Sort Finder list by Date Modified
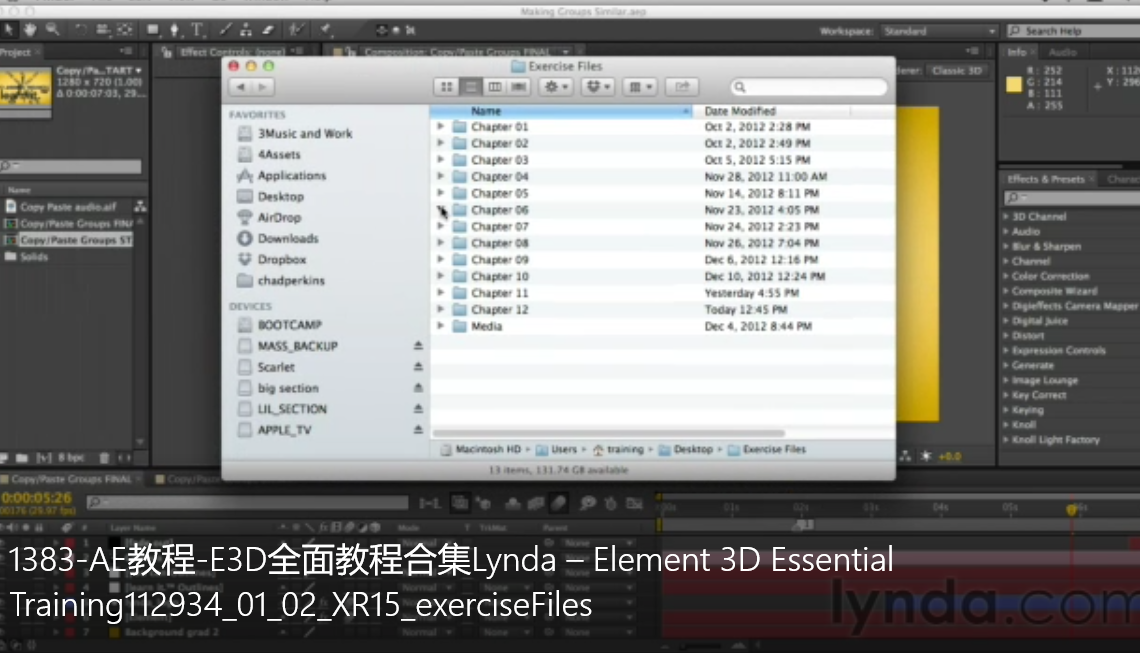1140x653 pixels. coord(771,111)
